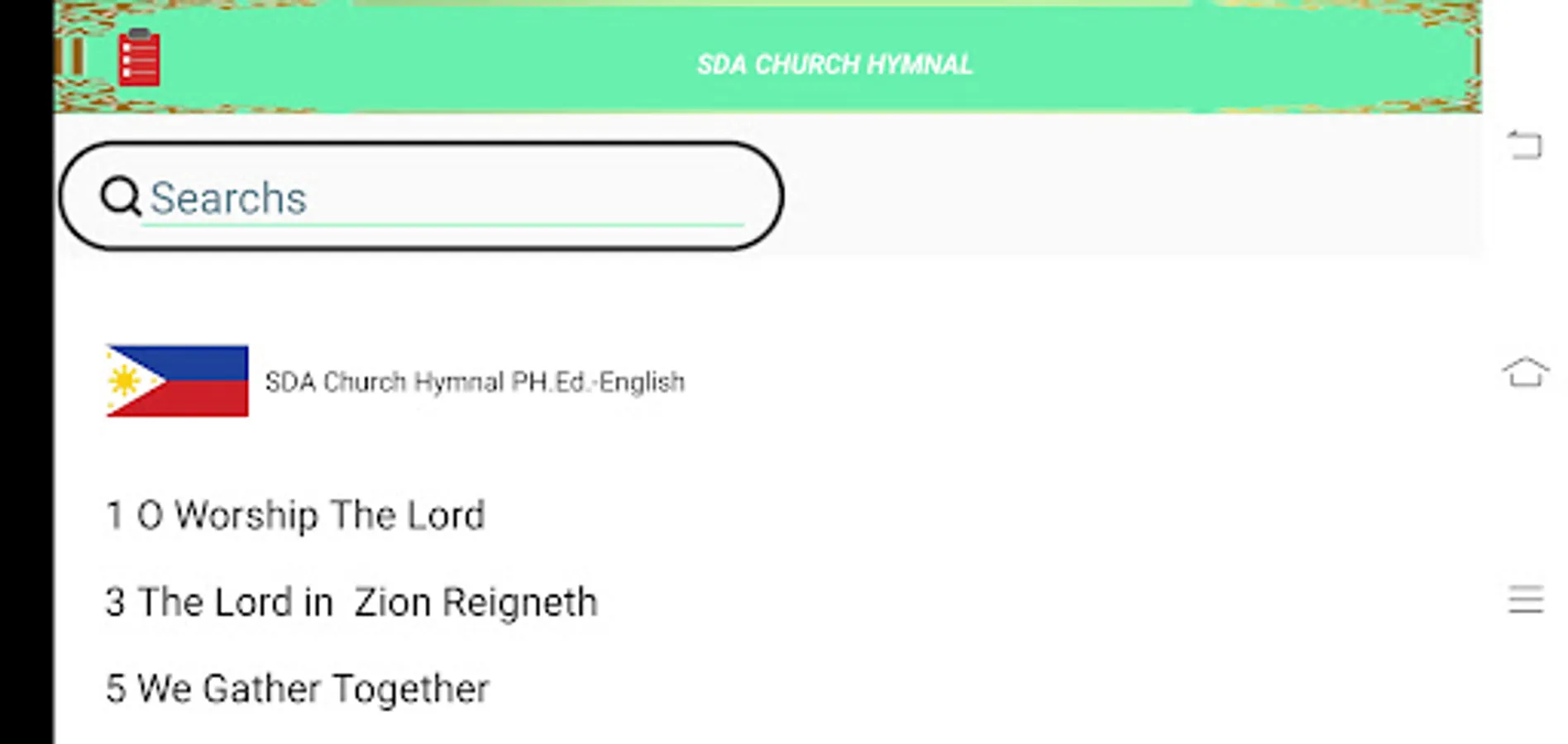
Task: Open the red clipboard list icon
Action: click(138, 59)
